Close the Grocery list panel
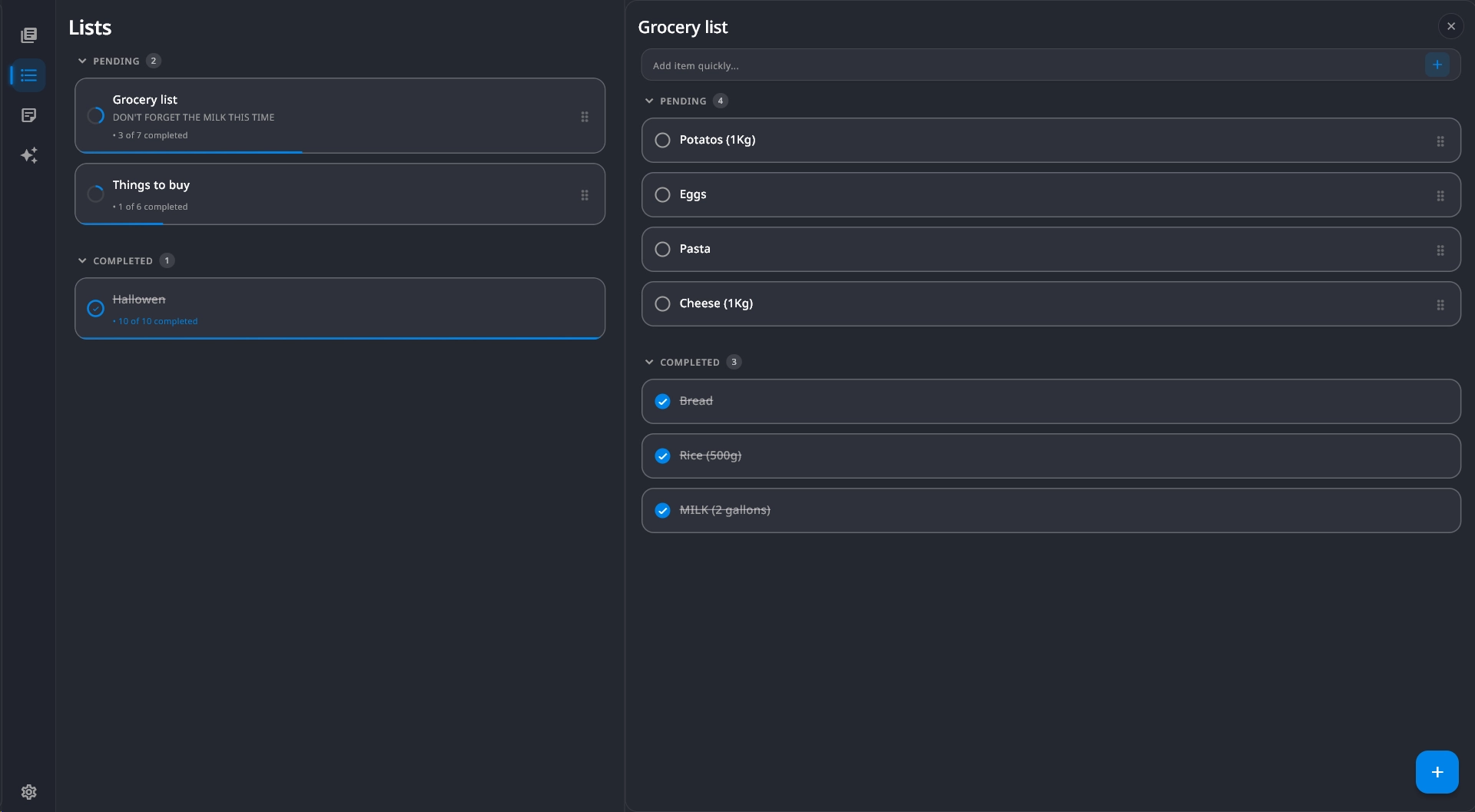This screenshot has width=1475, height=812. pos(1451,26)
